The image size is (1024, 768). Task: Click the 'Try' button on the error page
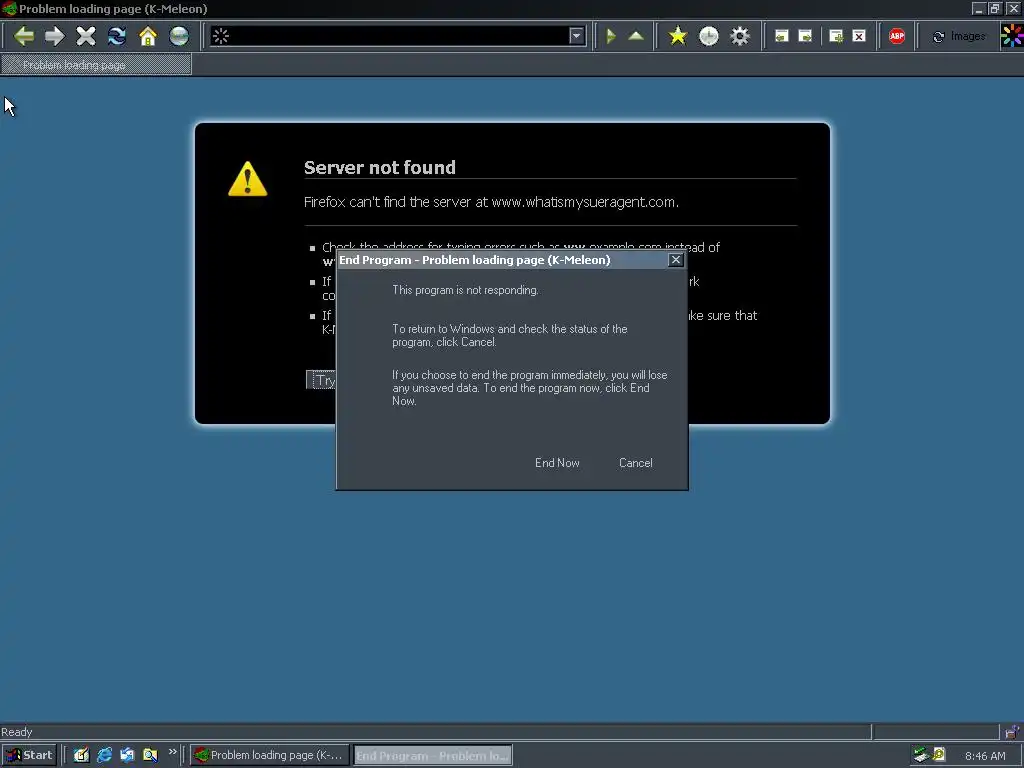[321, 380]
